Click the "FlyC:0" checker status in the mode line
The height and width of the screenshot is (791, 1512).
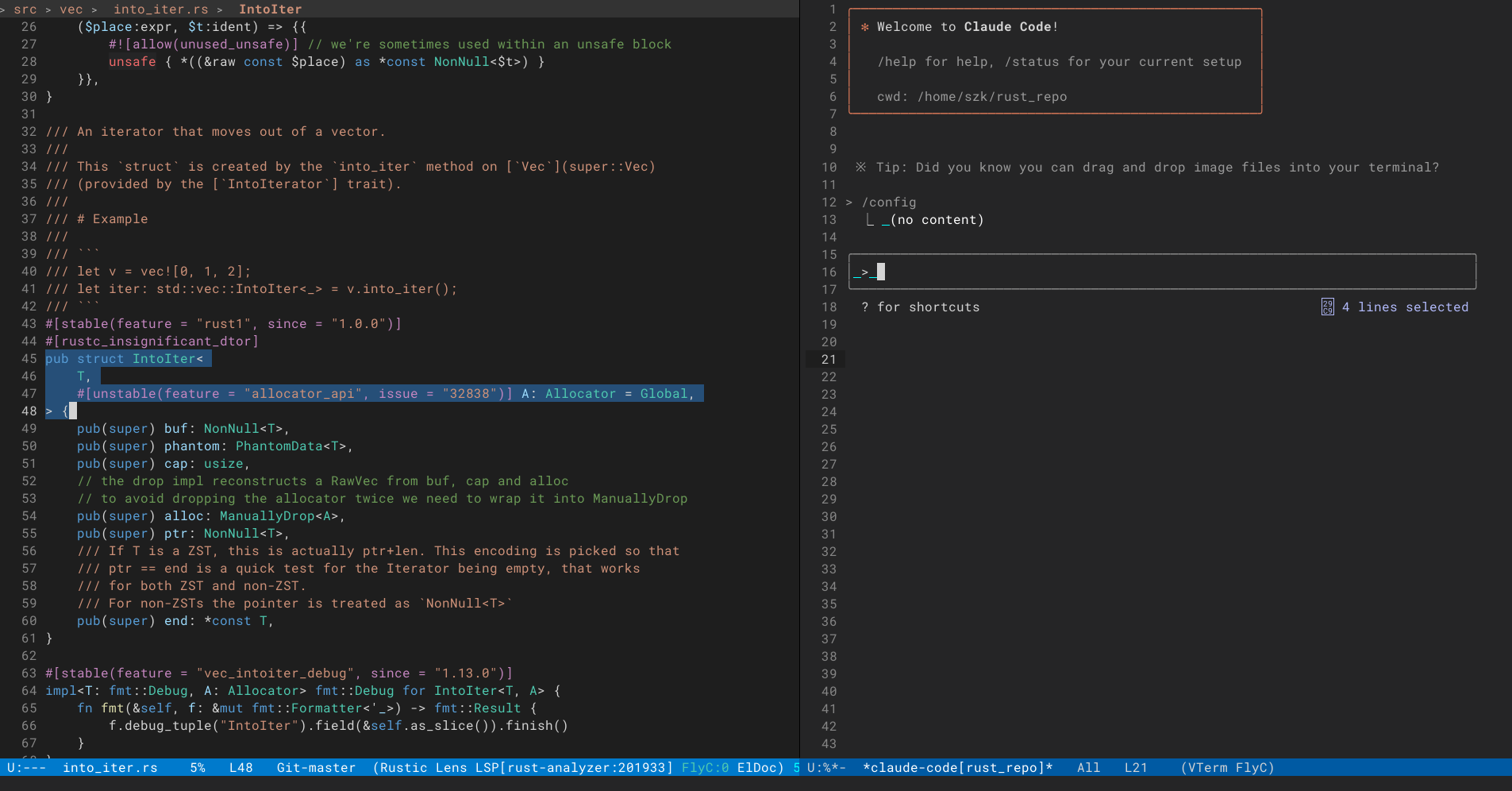[x=706, y=768]
